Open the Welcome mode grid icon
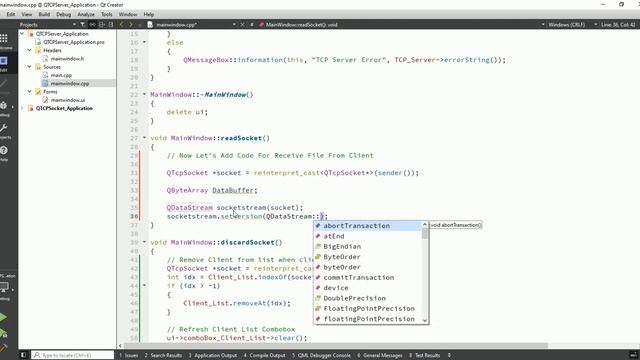 click(4, 38)
